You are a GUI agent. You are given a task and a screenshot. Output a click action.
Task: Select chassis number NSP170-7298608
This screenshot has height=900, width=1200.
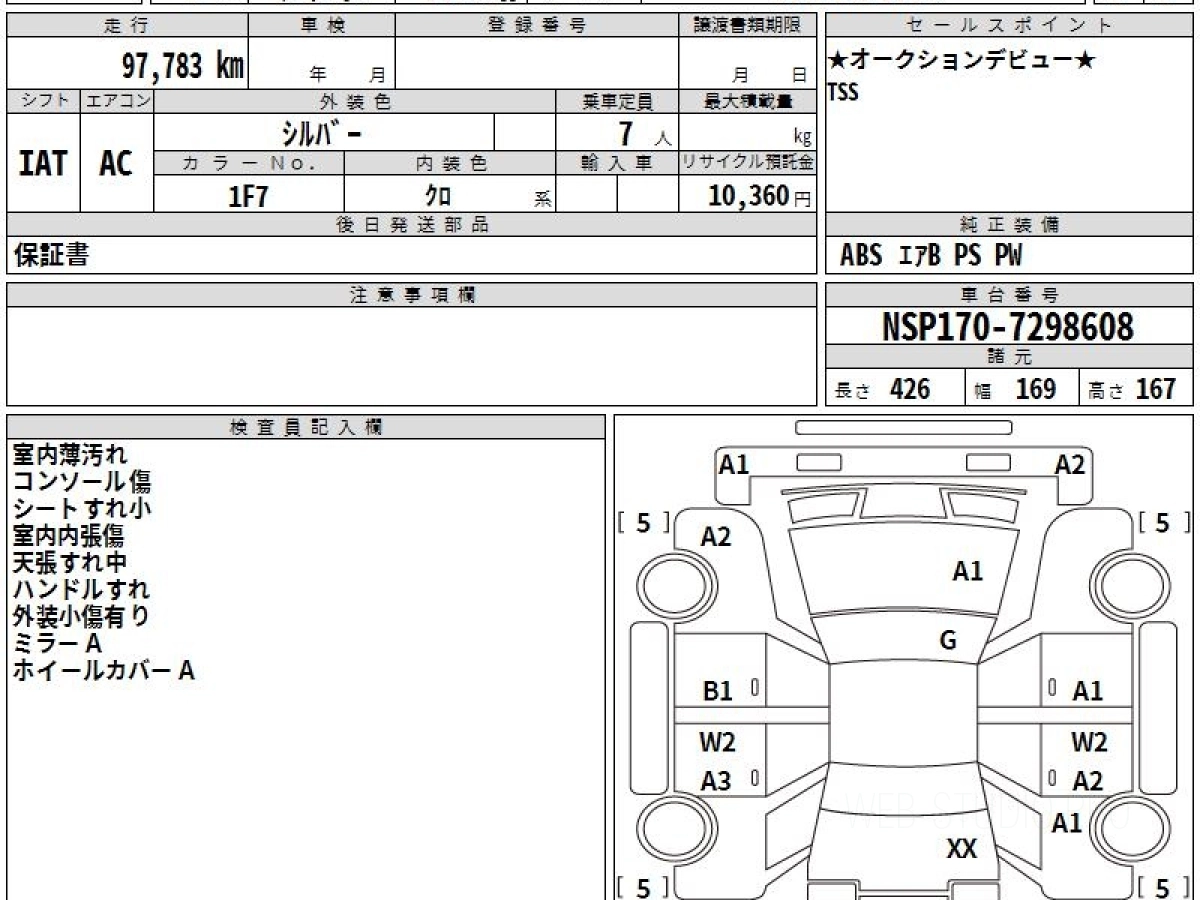click(x=1008, y=327)
